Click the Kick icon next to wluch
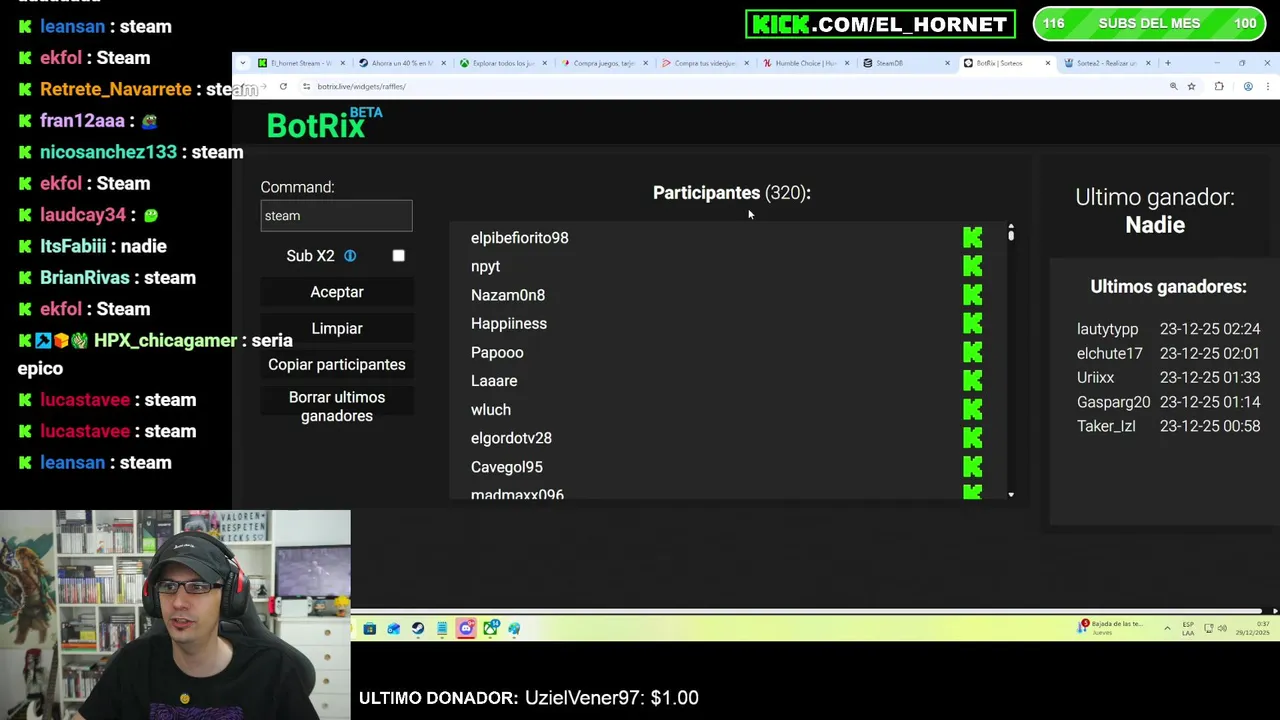Image resolution: width=1280 pixels, height=720 pixels. coord(972,410)
